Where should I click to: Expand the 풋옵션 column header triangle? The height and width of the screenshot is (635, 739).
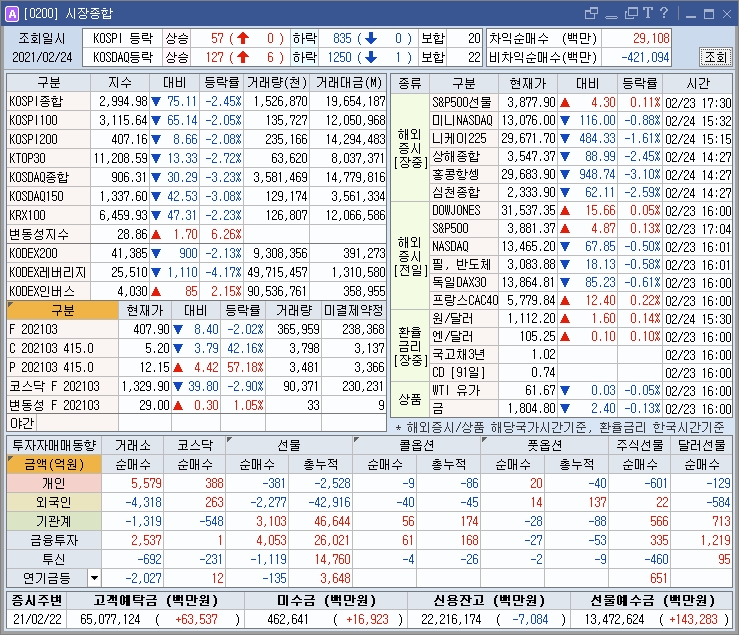click(484, 440)
